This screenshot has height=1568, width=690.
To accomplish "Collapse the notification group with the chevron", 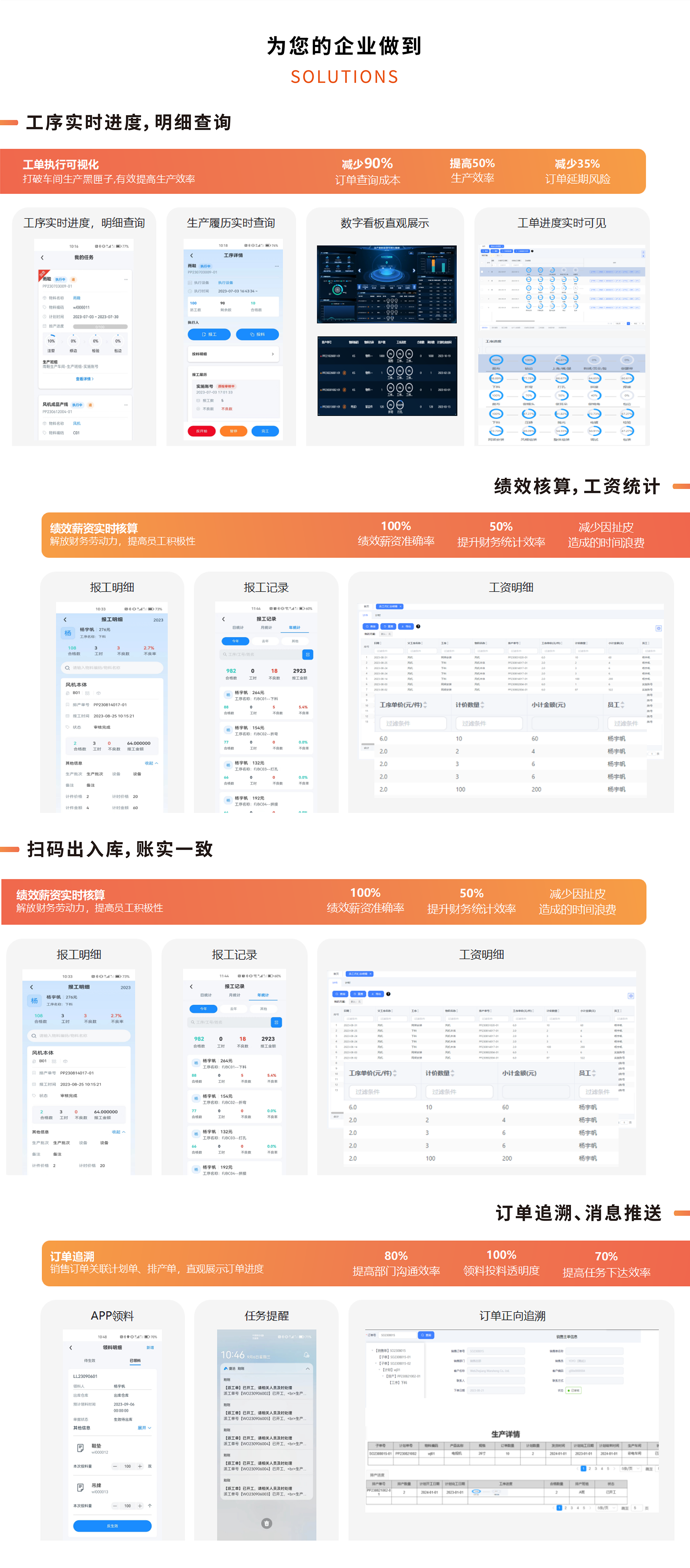I will pos(307,1369).
